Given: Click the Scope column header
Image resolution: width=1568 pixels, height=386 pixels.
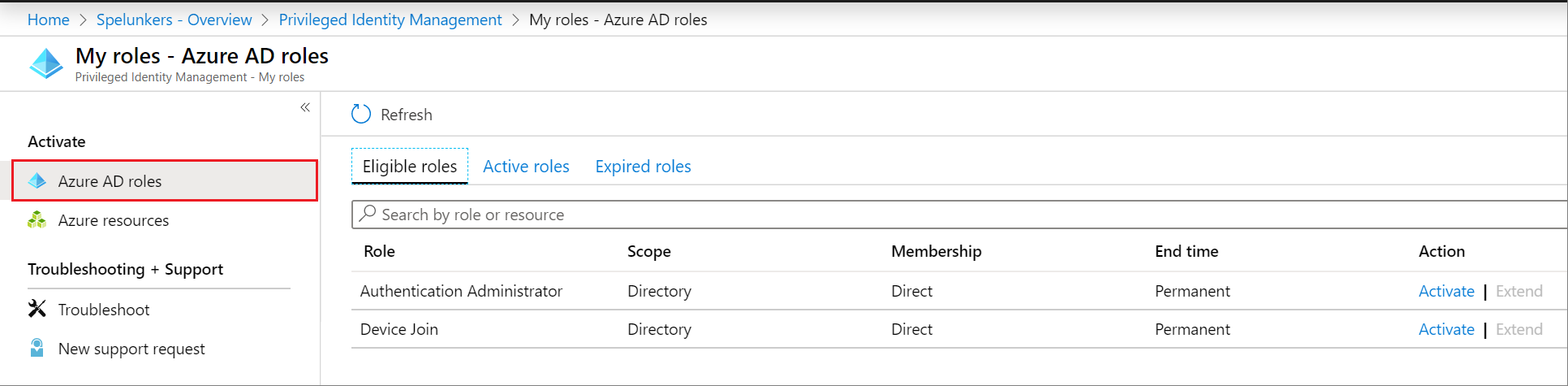Looking at the screenshot, I should (x=649, y=251).
